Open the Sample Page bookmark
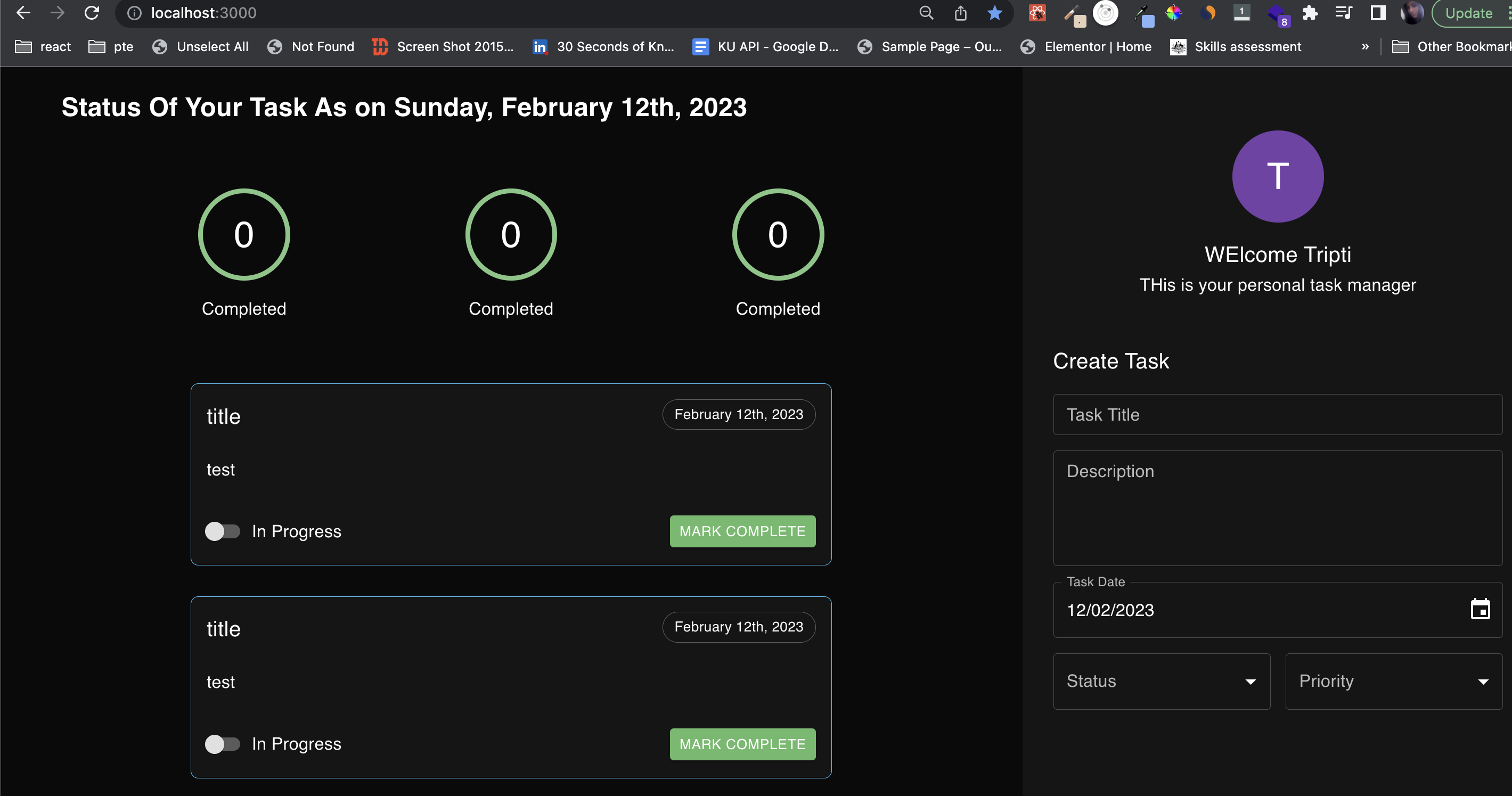 coord(930,47)
